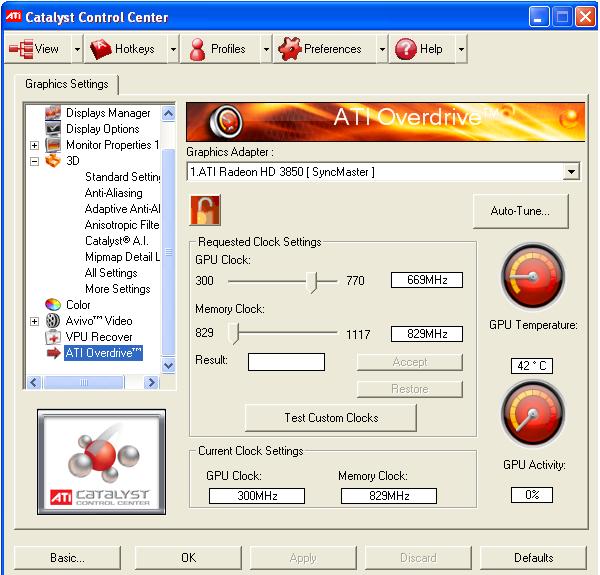The width and height of the screenshot is (600, 575).
Task: Expand the Avivo Video tree node
Action: point(34,321)
